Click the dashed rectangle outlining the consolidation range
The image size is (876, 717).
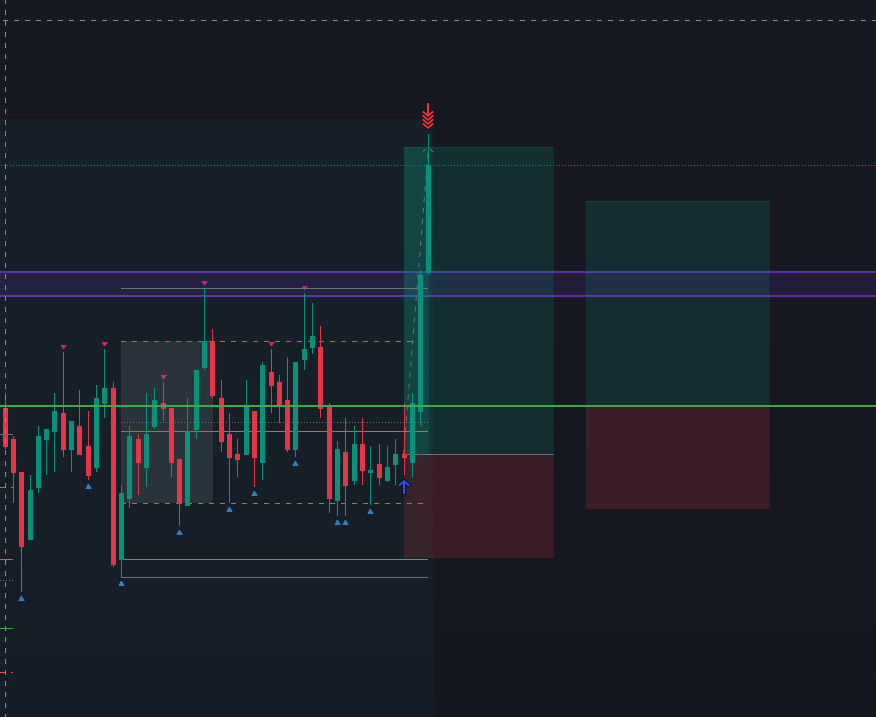[x=250, y=341]
